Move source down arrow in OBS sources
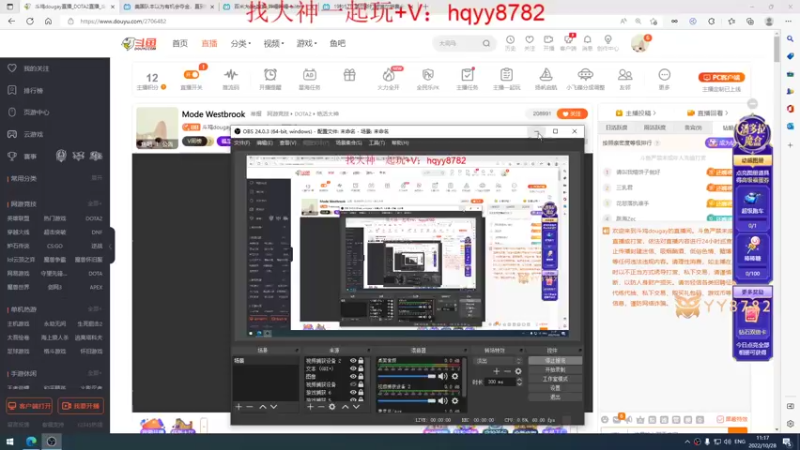 [356, 407]
